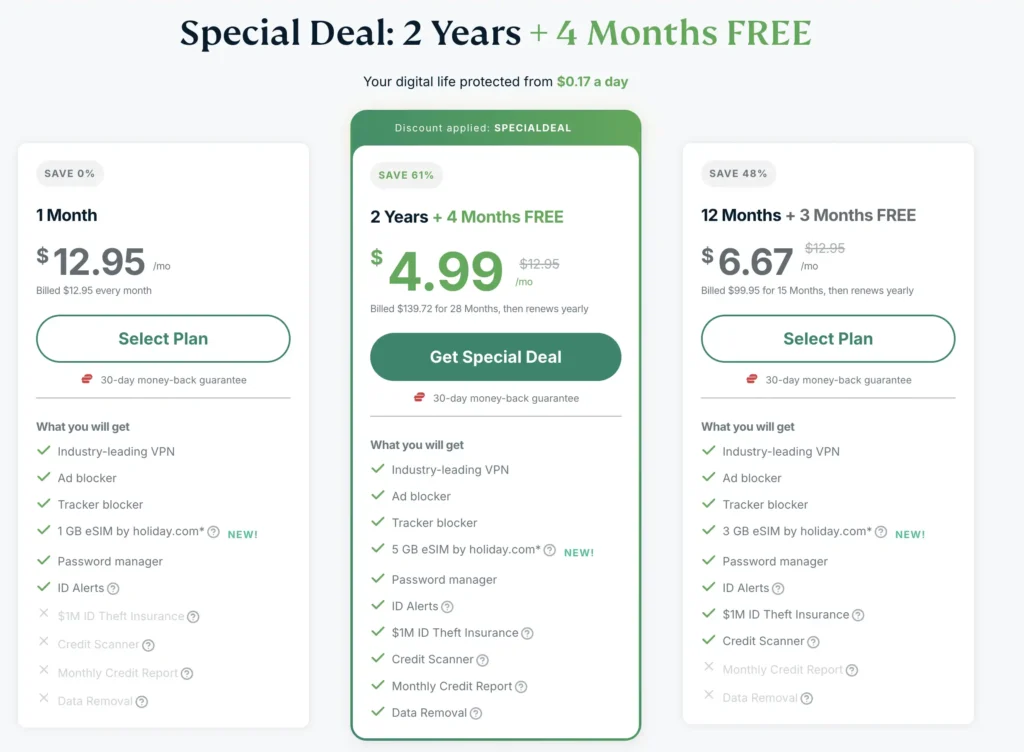Select Plan for 12 Months + 3 Months FREE

click(828, 339)
